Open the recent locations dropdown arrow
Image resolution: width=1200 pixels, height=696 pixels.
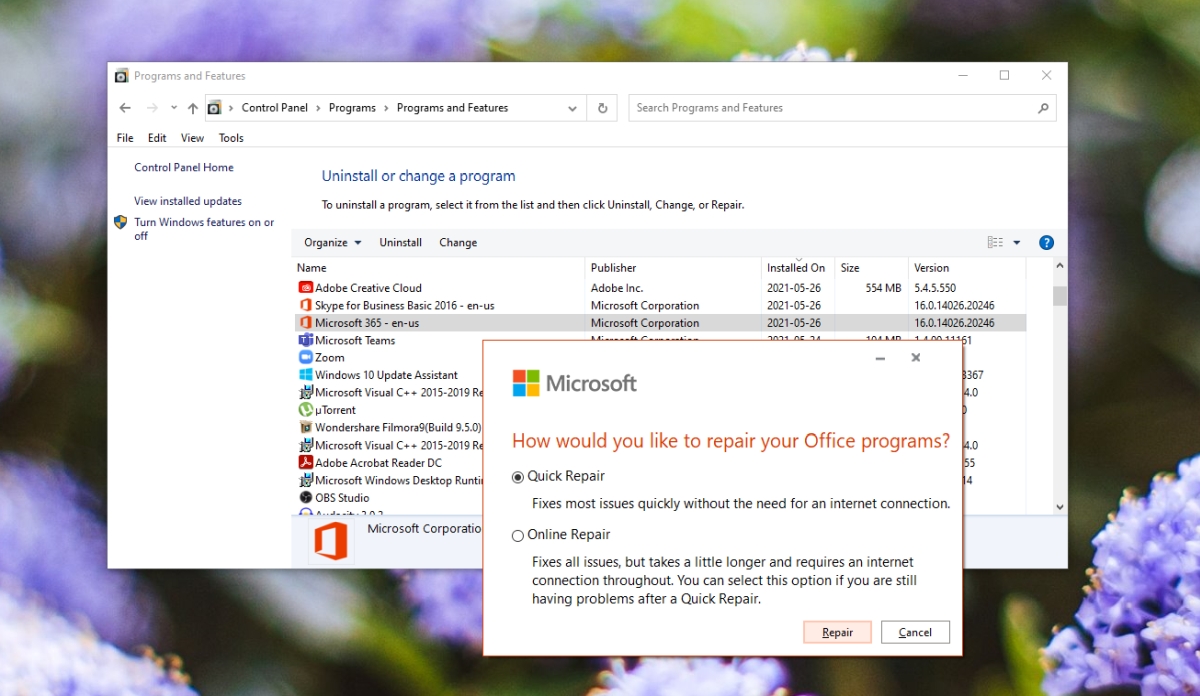174,108
